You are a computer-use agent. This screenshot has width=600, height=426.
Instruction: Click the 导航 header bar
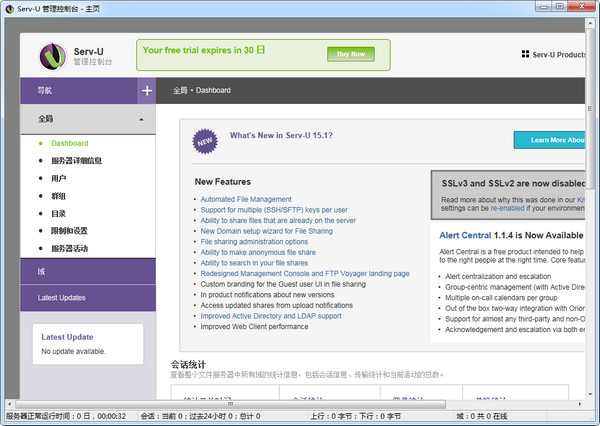coord(79,91)
